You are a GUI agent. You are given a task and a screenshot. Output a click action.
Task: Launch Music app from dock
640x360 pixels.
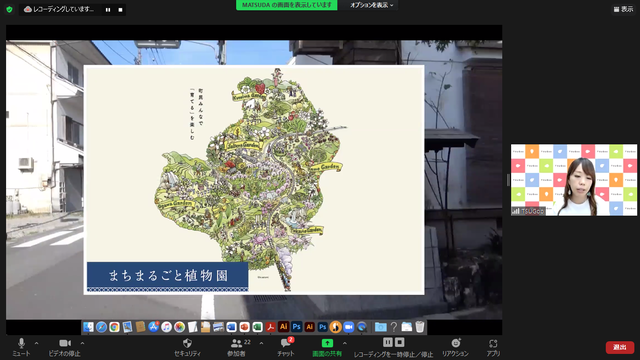coord(166,327)
